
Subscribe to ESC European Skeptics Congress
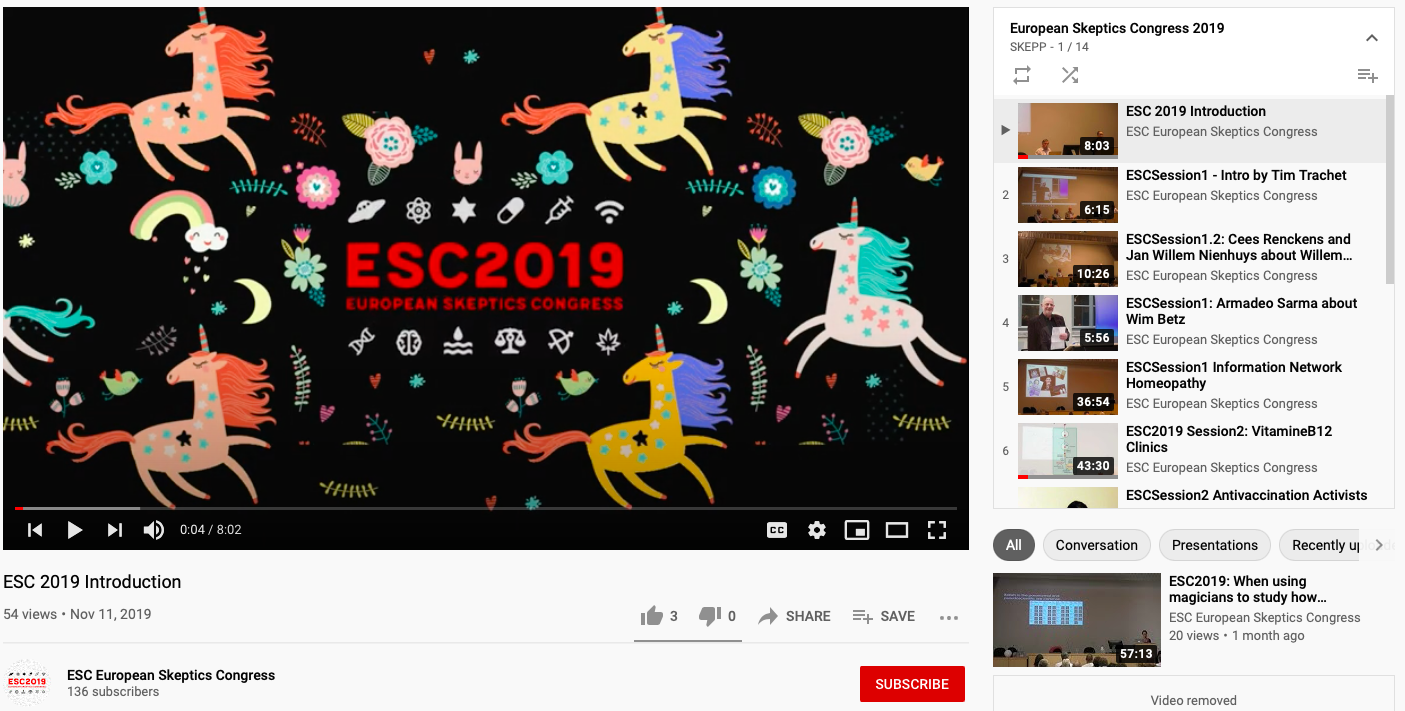coord(912,684)
